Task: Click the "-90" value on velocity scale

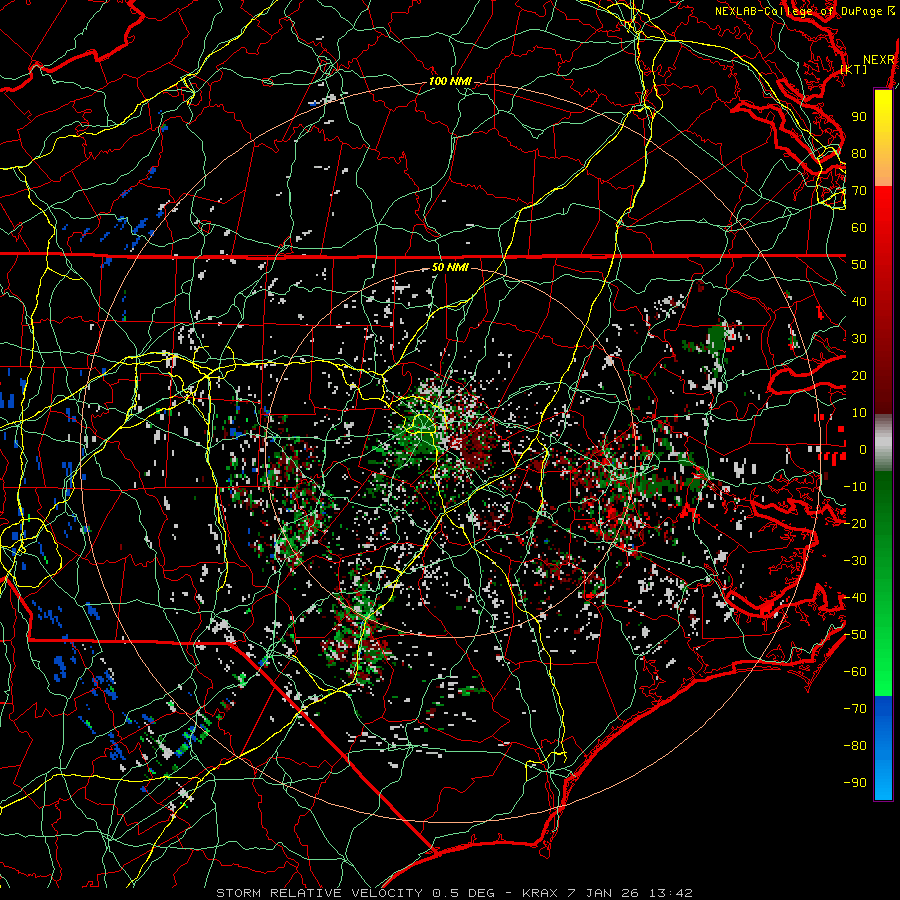Action: pos(855,783)
